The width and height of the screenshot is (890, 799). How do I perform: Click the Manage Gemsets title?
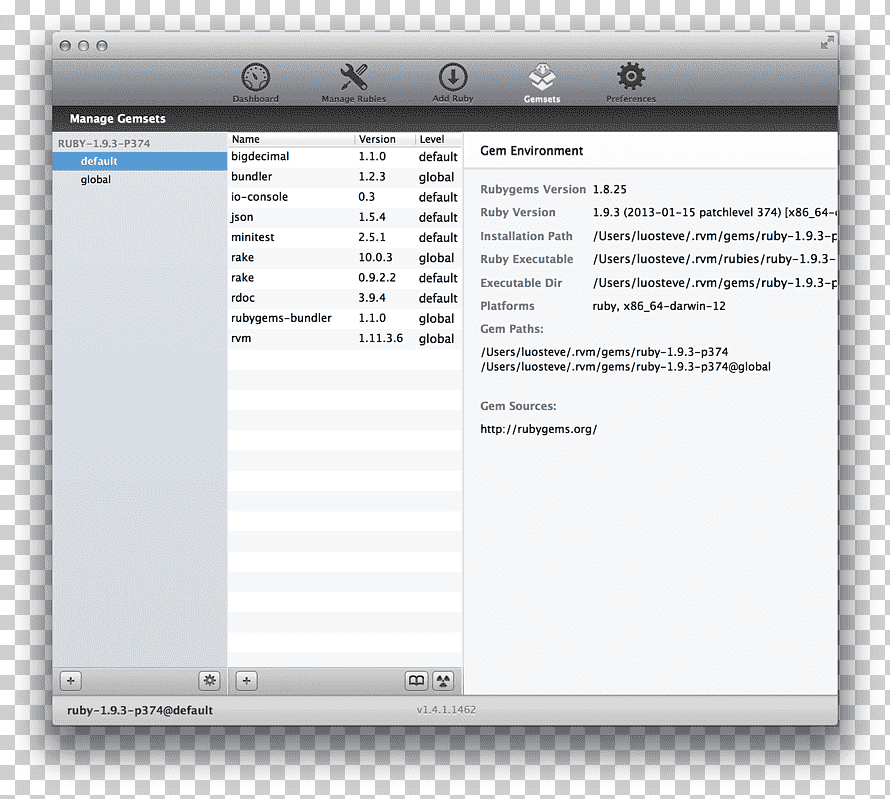click(x=117, y=119)
